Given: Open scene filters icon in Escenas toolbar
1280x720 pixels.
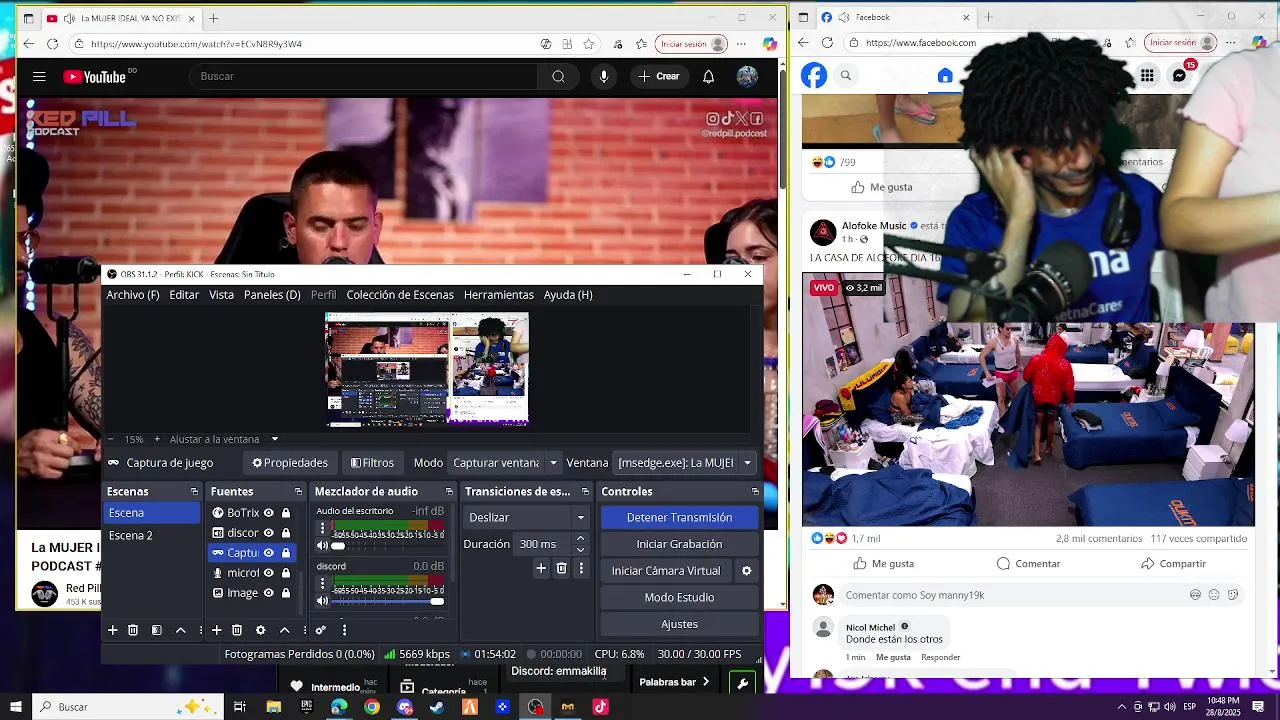Looking at the screenshot, I should pyautogui.click(x=157, y=630).
